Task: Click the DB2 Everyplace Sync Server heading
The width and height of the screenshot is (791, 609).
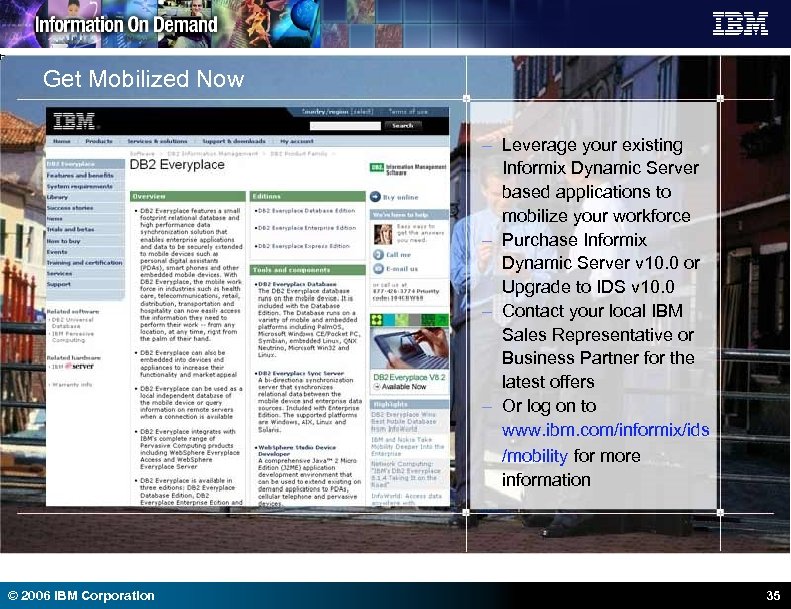Action: 301,373
